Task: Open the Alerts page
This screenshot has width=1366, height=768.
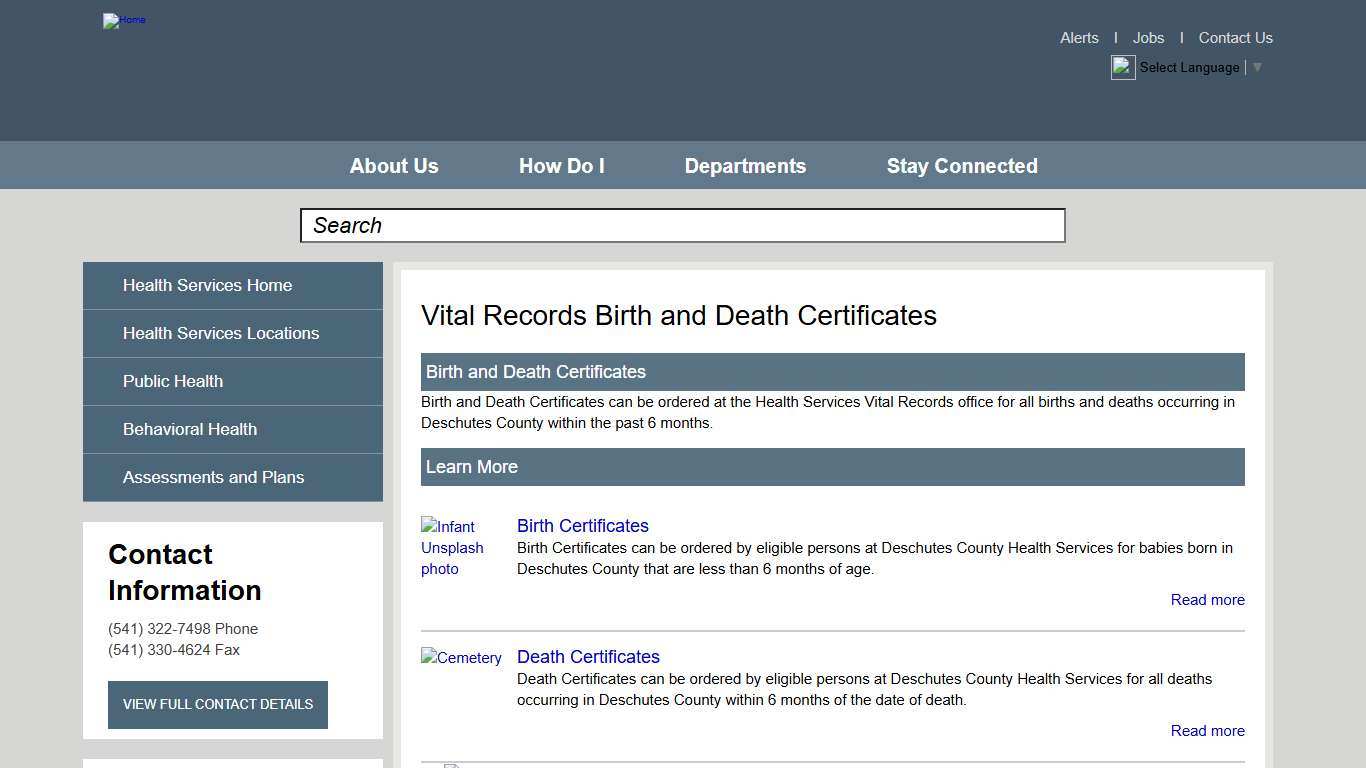Action: 1079,37
